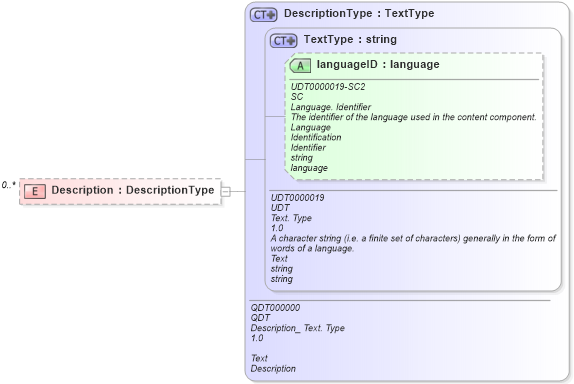Click the red E element icon beside Description

pos(35,191)
